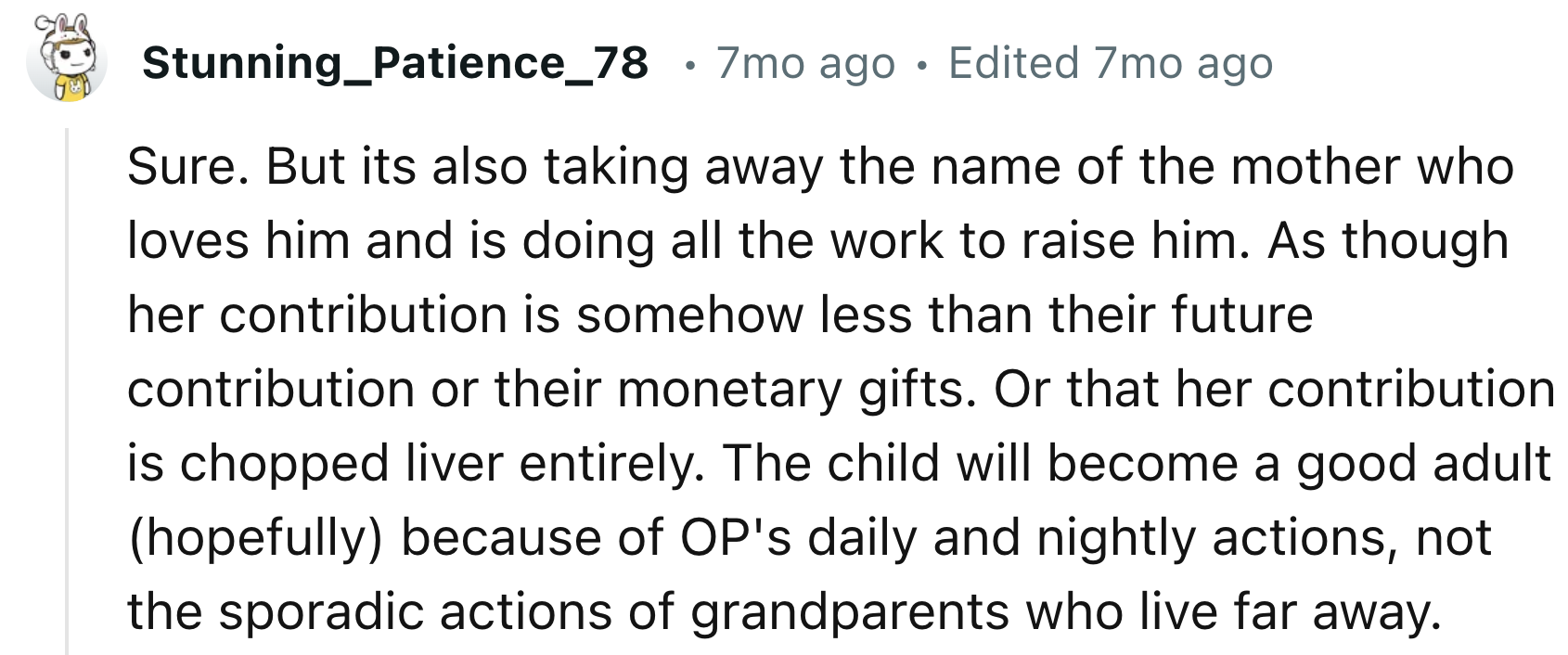The height and width of the screenshot is (655, 1568).
Task: Click the word "(hopefully)" in the comment
Action: [255, 538]
